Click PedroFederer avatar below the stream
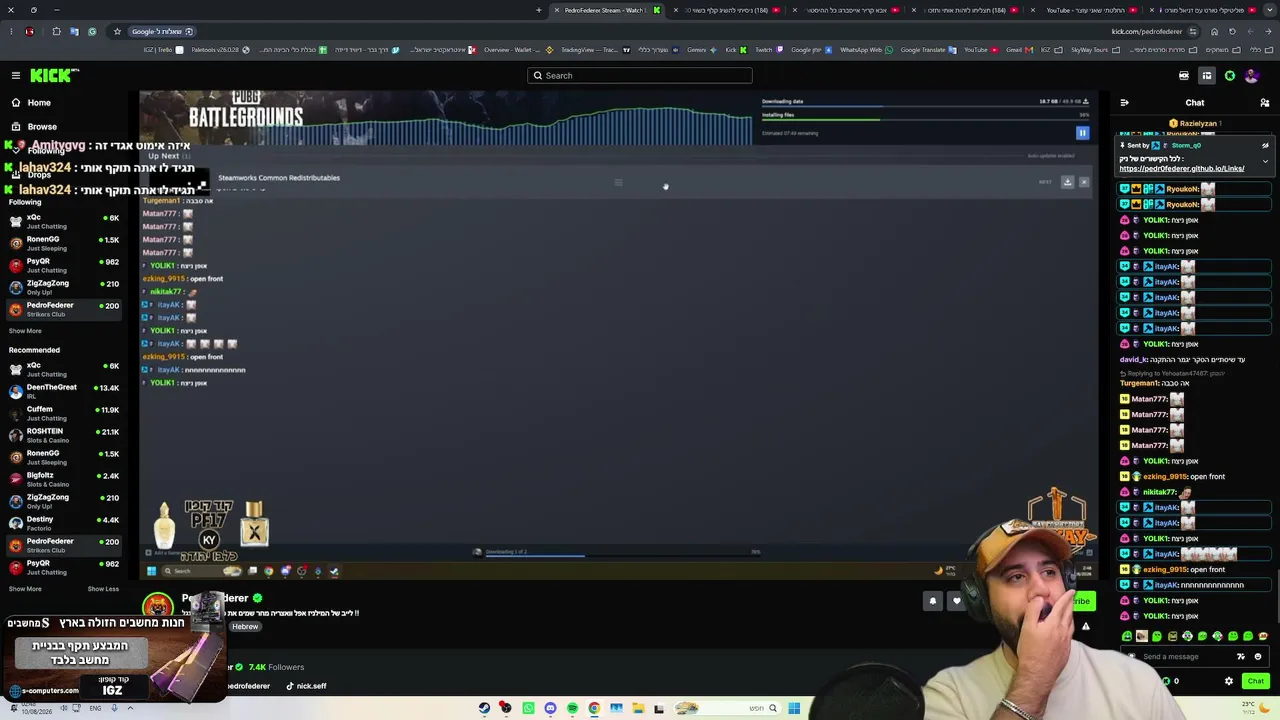1280x720 pixels. (158, 606)
